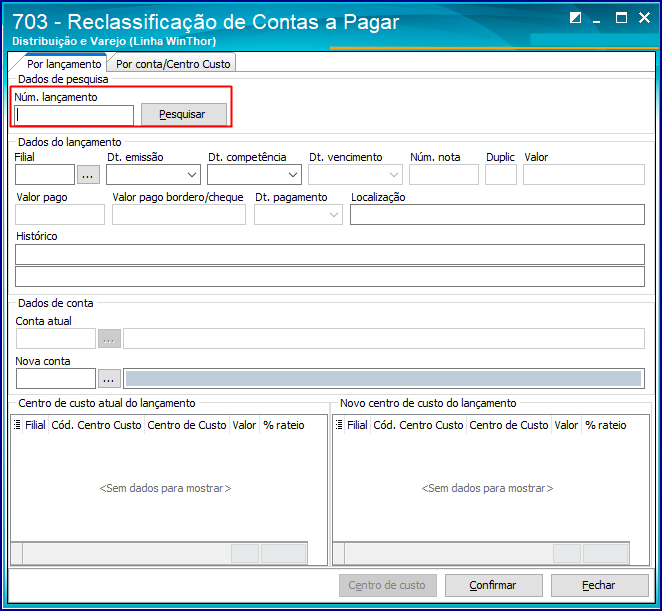Viewport: 662px width, 611px height.
Task: Open the Por conta/Centro Custo tab
Action: (173, 64)
